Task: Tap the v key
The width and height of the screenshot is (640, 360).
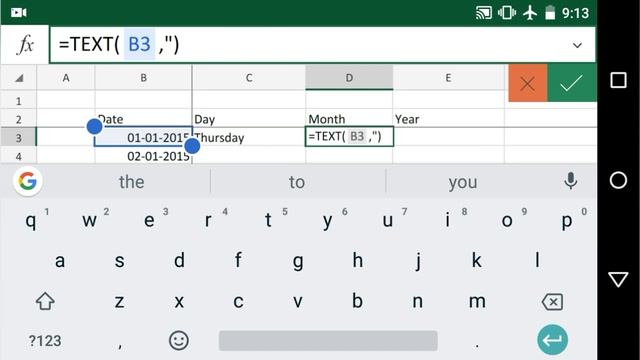Action: click(298, 302)
